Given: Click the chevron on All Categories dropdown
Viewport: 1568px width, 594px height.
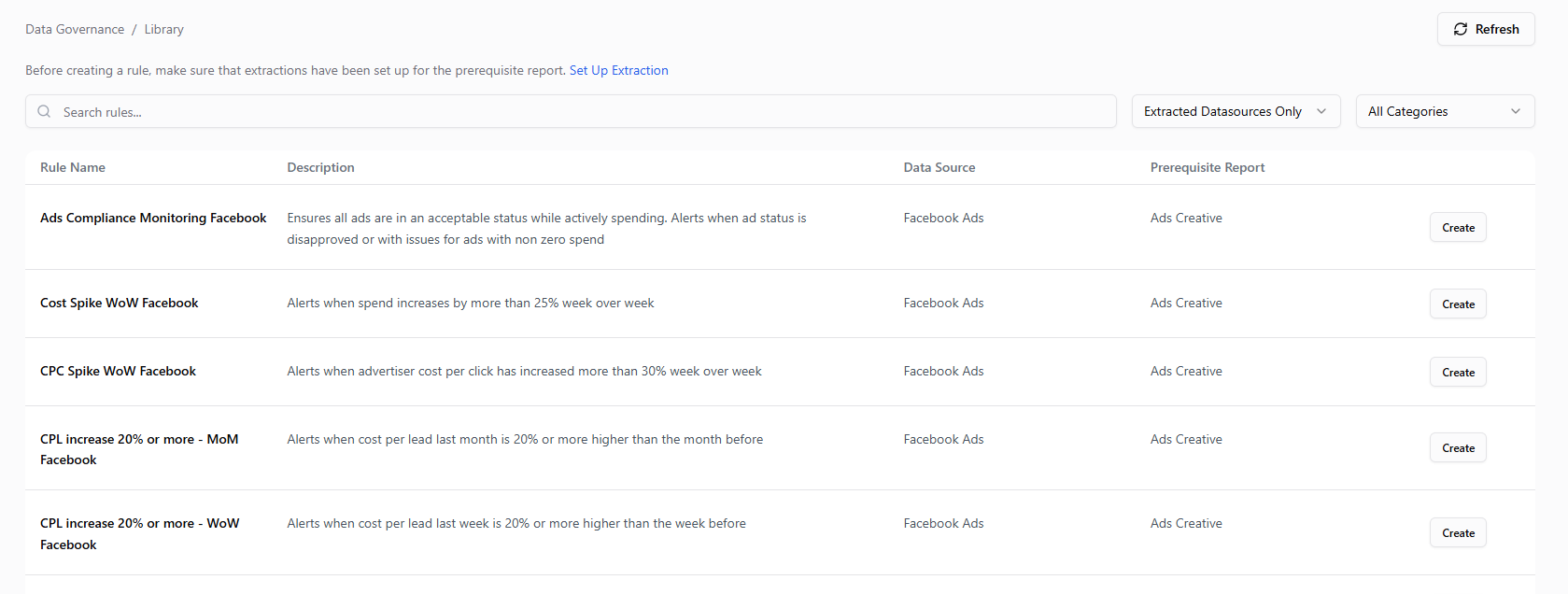Looking at the screenshot, I should click(x=1515, y=111).
